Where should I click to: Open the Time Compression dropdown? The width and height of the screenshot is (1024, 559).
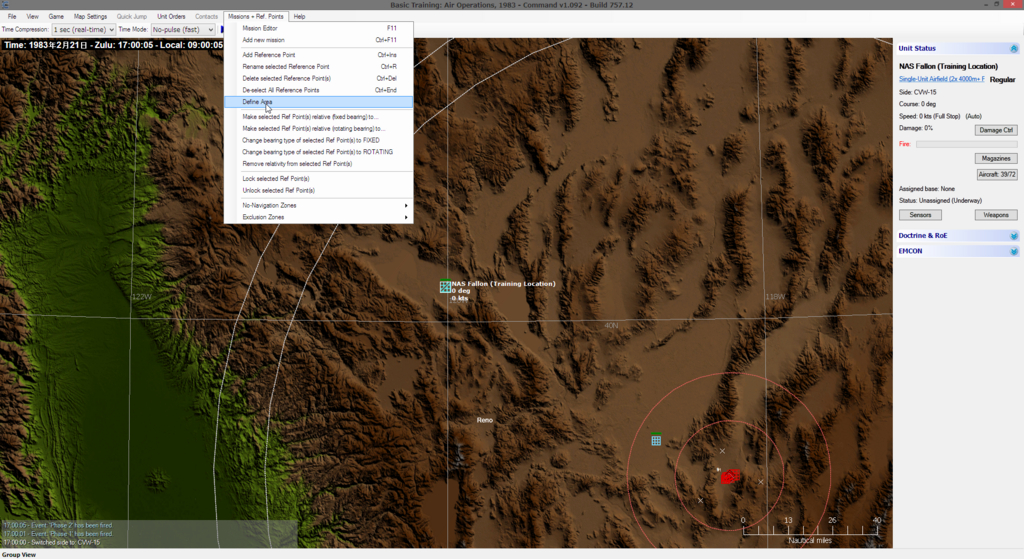click(x=84, y=29)
